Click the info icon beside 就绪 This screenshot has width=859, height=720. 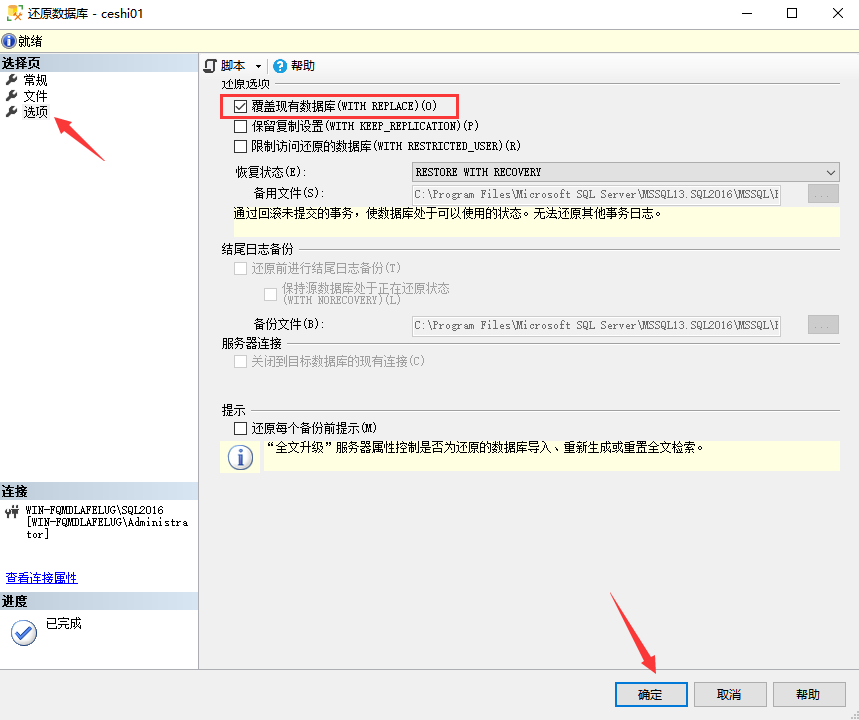9,41
